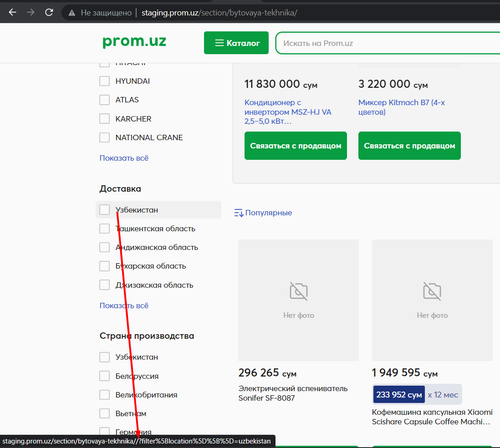Image resolution: width=500 pixels, height=448 pixels.
Task: Open the prom.uz logo homepage
Action: point(134,41)
